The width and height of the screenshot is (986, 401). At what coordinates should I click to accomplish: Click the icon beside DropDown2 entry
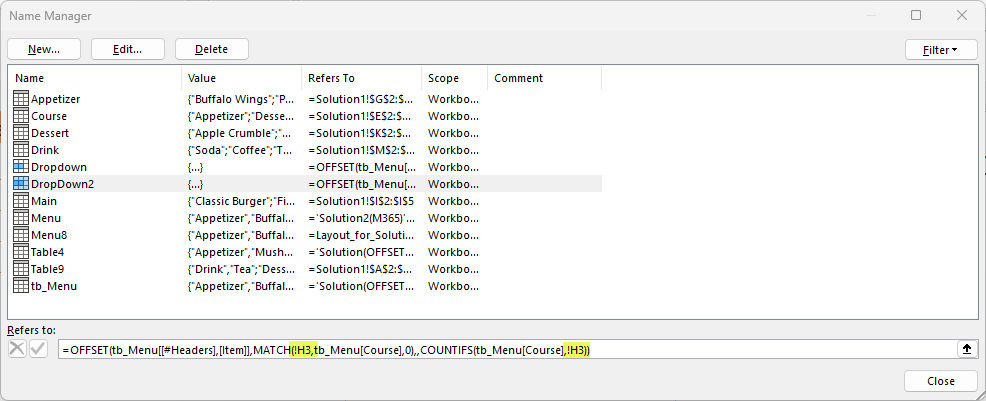pos(21,184)
